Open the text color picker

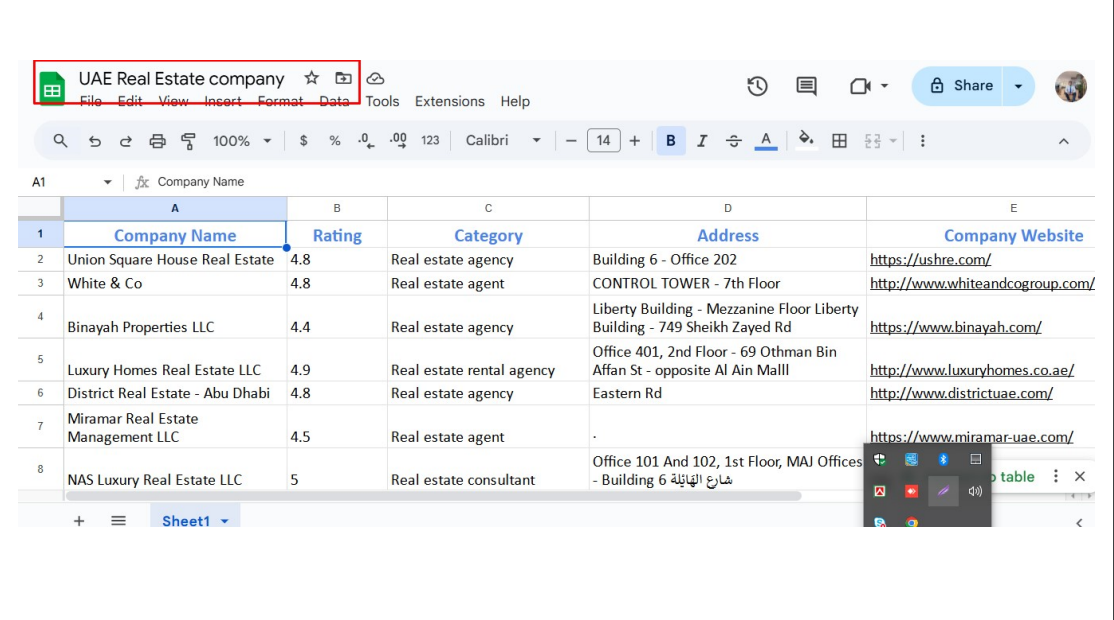[765, 141]
